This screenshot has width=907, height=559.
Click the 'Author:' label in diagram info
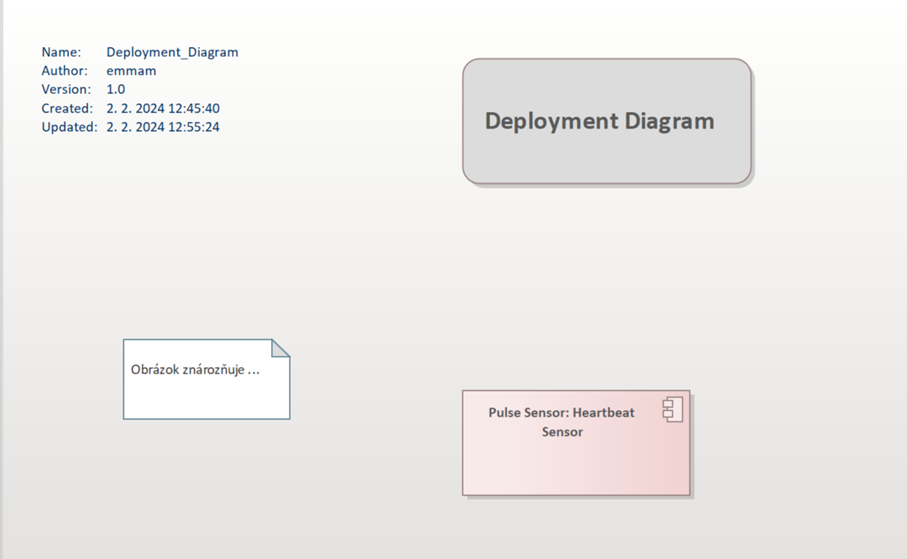click(x=65, y=71)
